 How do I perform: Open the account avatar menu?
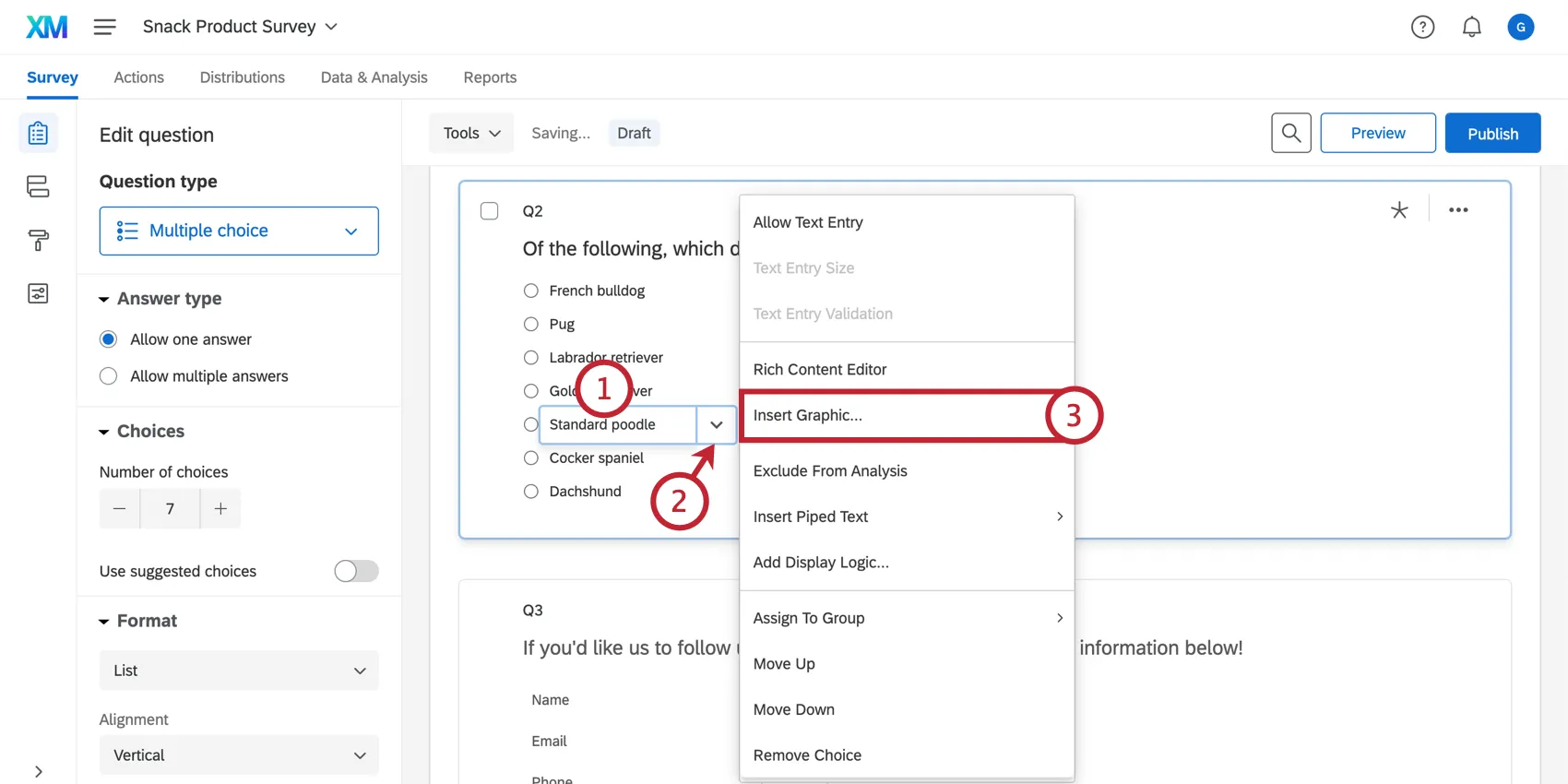(1520, 27)
